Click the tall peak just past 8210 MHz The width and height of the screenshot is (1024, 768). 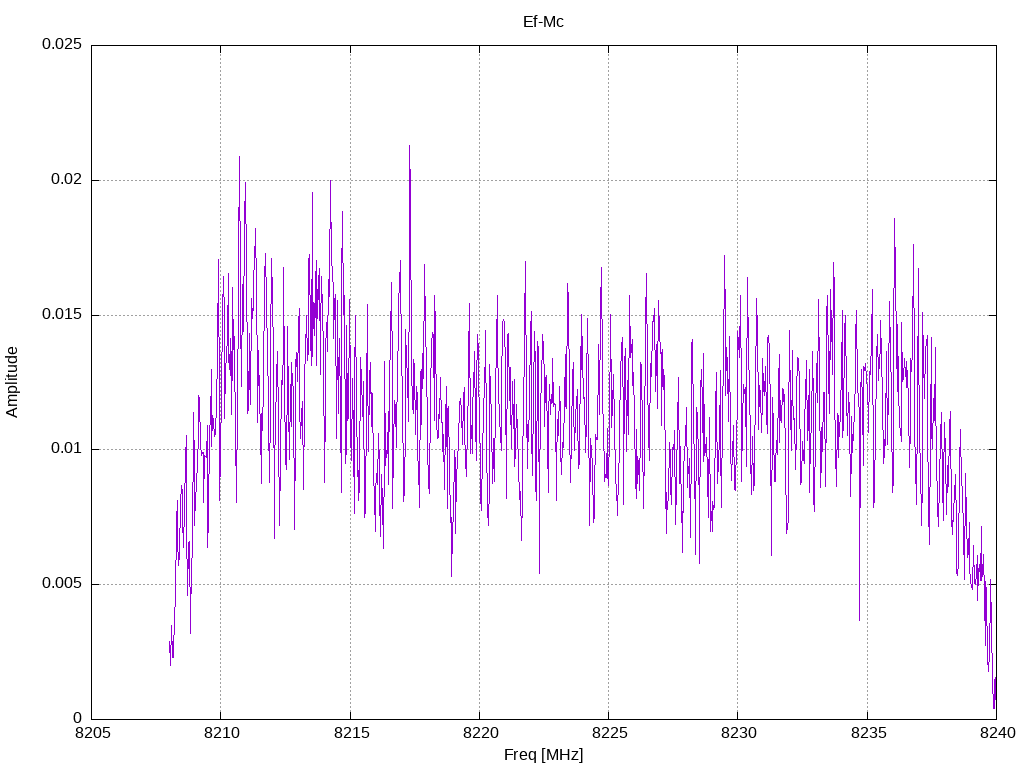239,157
